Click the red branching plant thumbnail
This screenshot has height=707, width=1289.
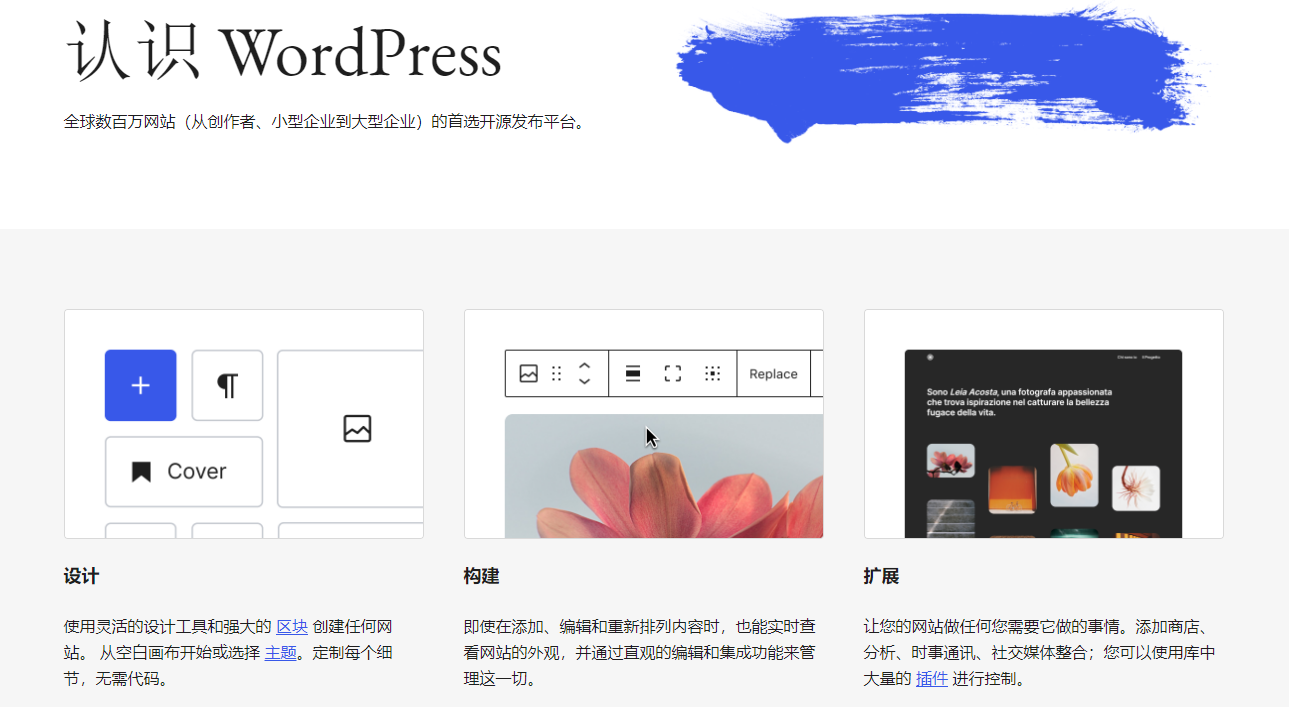[1136, 488]
